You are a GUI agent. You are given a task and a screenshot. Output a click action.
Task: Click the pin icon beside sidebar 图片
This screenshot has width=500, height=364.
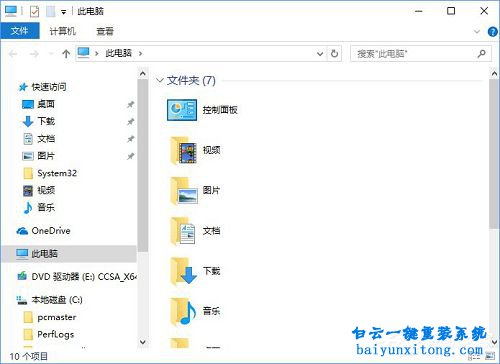[130, 156]
